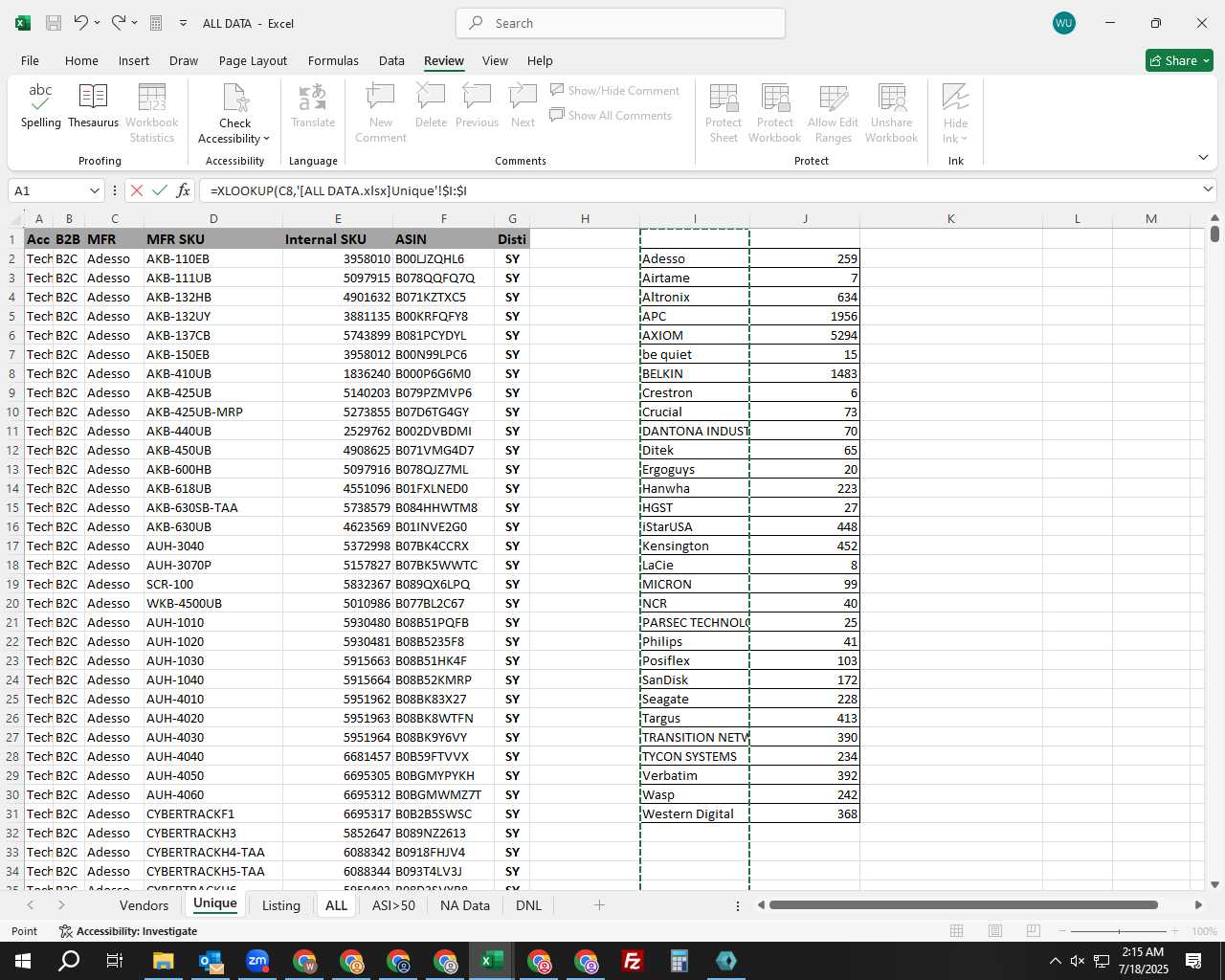Confirm the formula entry checkmark

point(160,190)
